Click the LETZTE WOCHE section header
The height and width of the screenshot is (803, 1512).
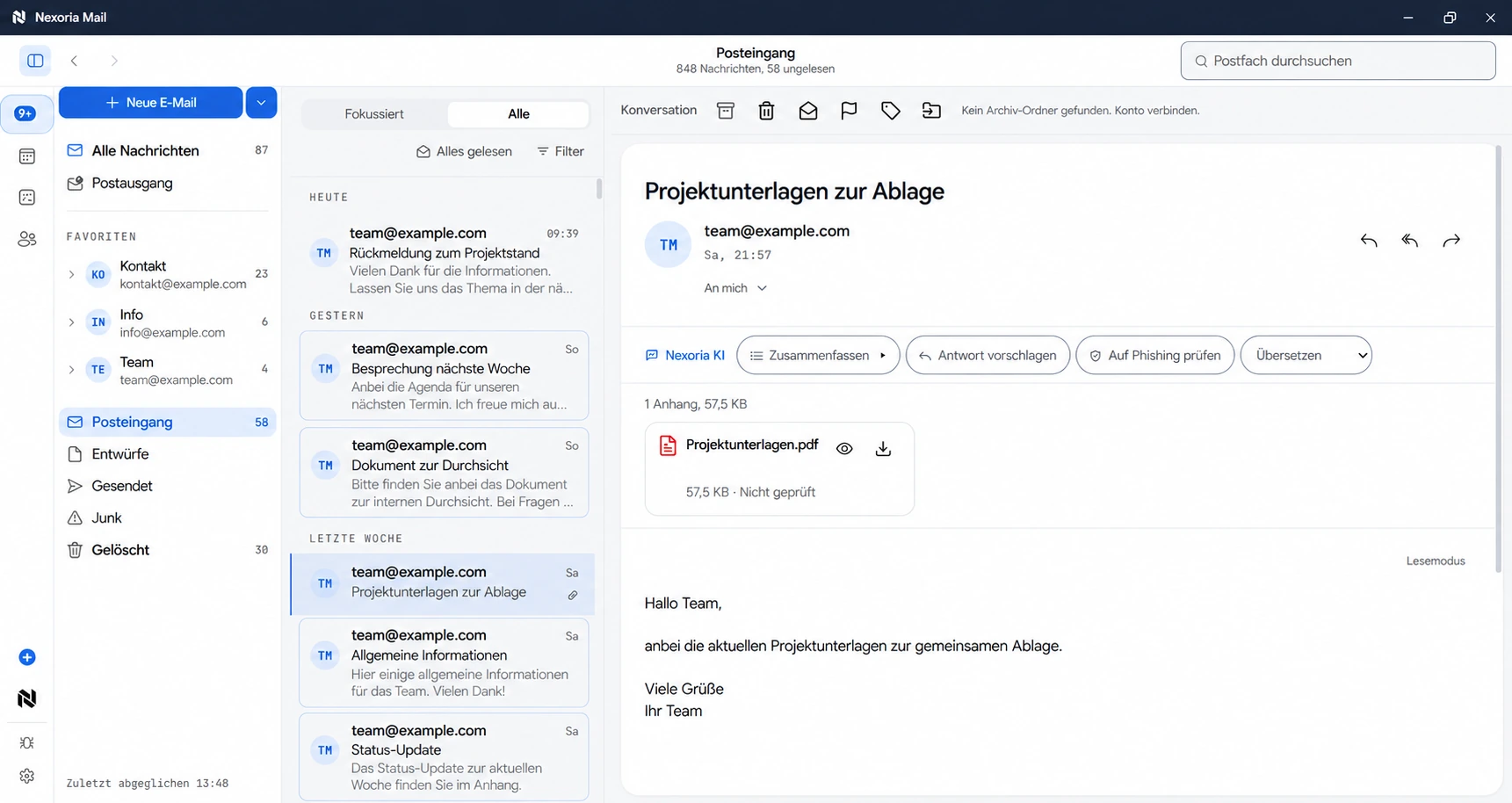(x=356, y=539)
